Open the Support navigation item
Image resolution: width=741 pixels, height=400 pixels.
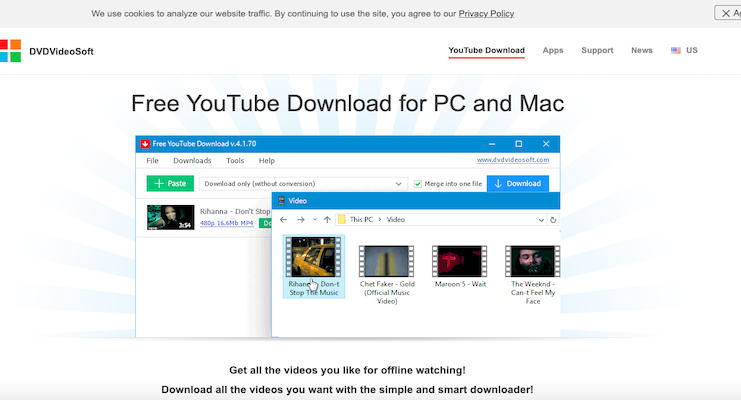597,50
